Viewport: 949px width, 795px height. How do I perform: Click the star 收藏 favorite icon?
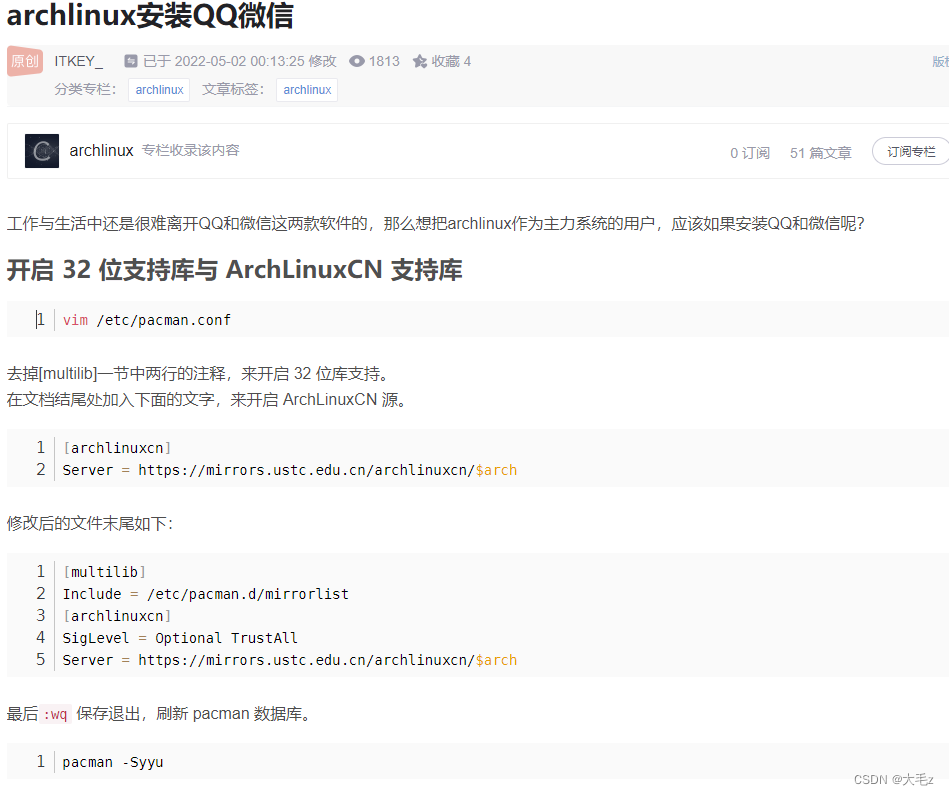pyautogui.click(x=420, y=61)
